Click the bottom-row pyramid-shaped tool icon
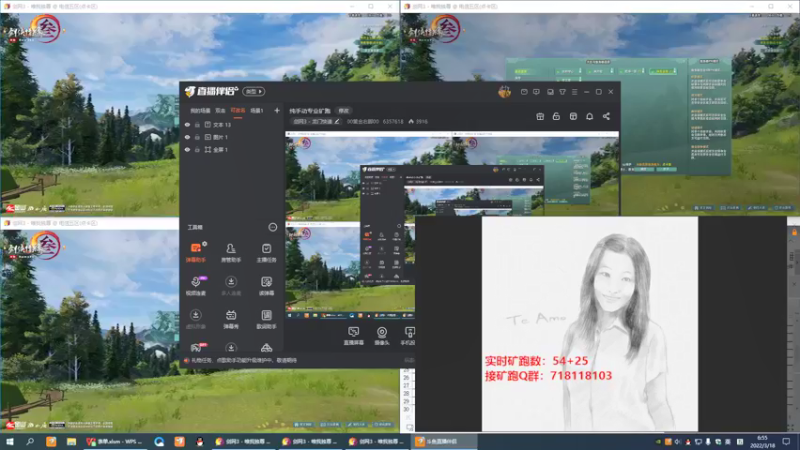The width and height of the screenshot is (800, 450). click(x=266, y=348)
